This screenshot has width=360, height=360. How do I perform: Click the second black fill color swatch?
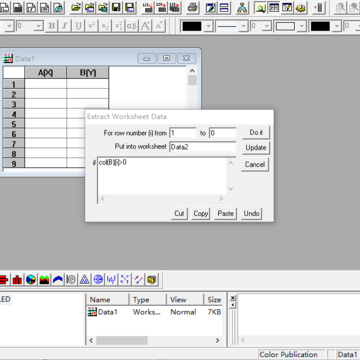320,26
